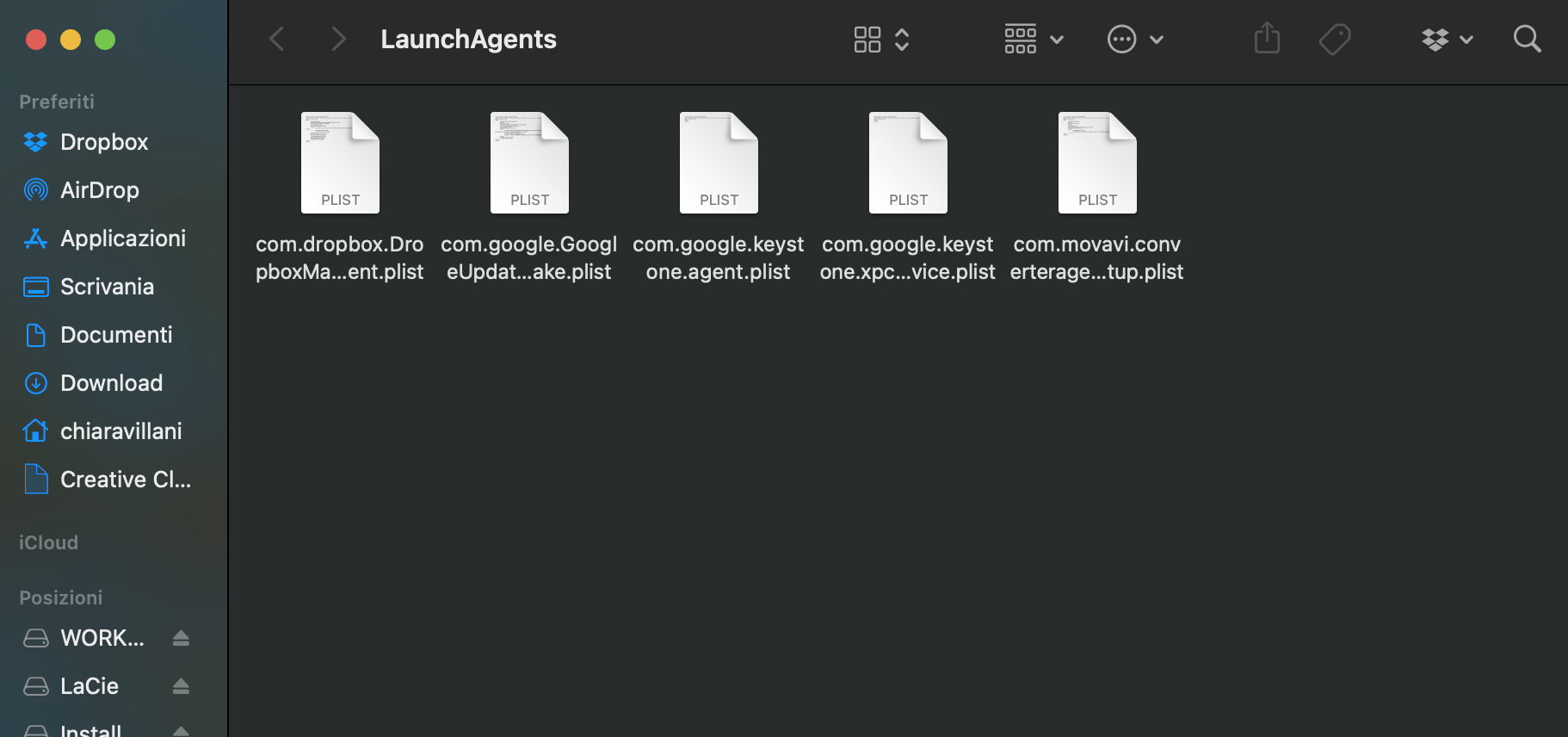The width and height of the screenshot is (1568, 737).
Task: Click keystone.agent.plist file name
Action: click(719, 258)
